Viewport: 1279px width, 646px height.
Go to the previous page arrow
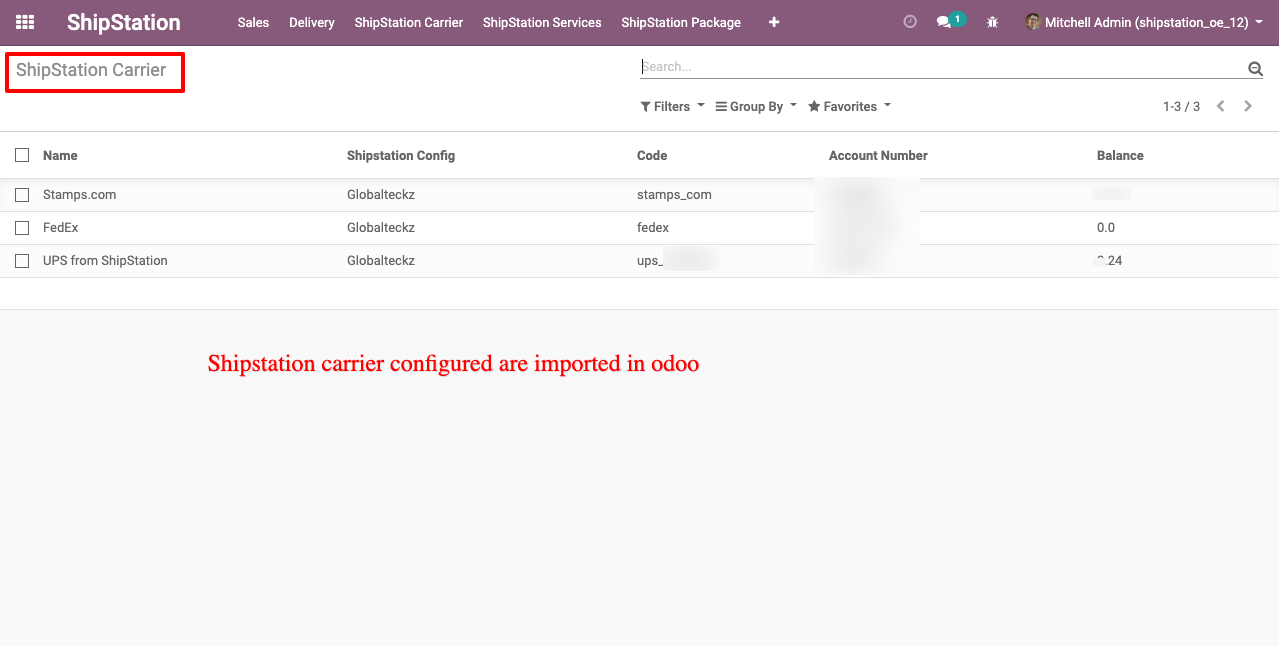coord(1221,106)
